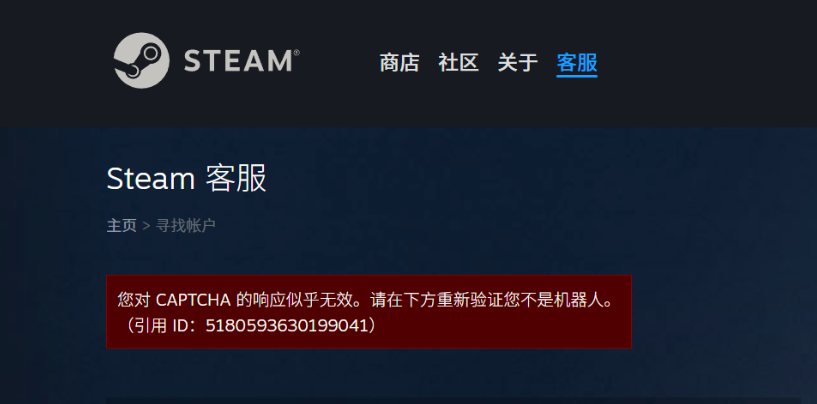
Task: Click the word CAPTCHA in the error message
Action: [x=193, y=300]
